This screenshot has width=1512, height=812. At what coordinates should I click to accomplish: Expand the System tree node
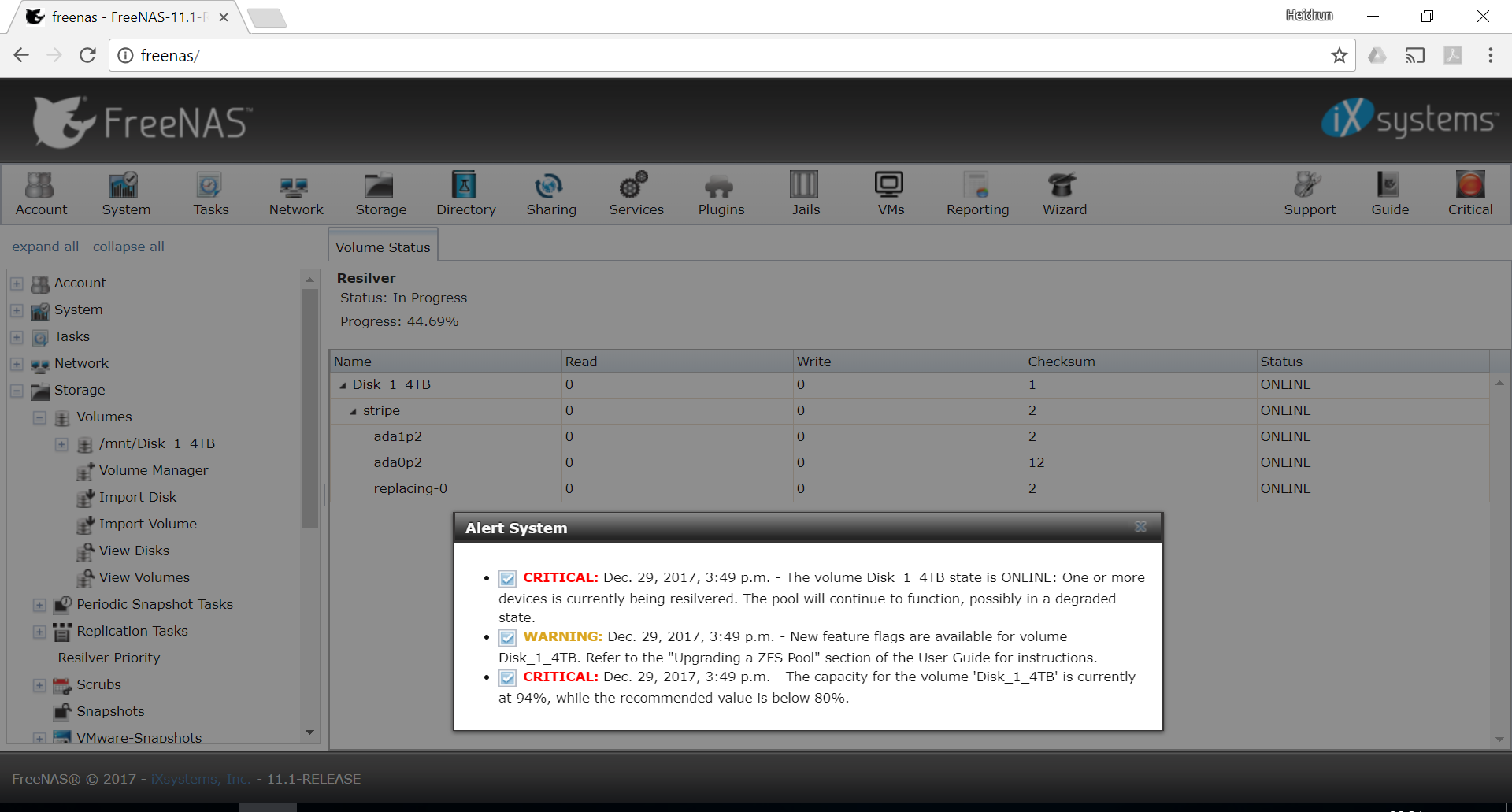(17, 310)
